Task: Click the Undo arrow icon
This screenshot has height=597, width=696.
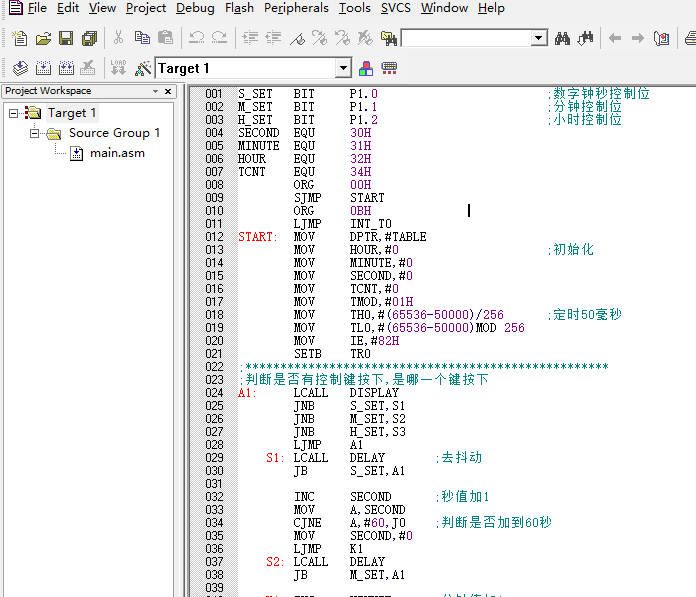Action: click(x=196, y=38)
